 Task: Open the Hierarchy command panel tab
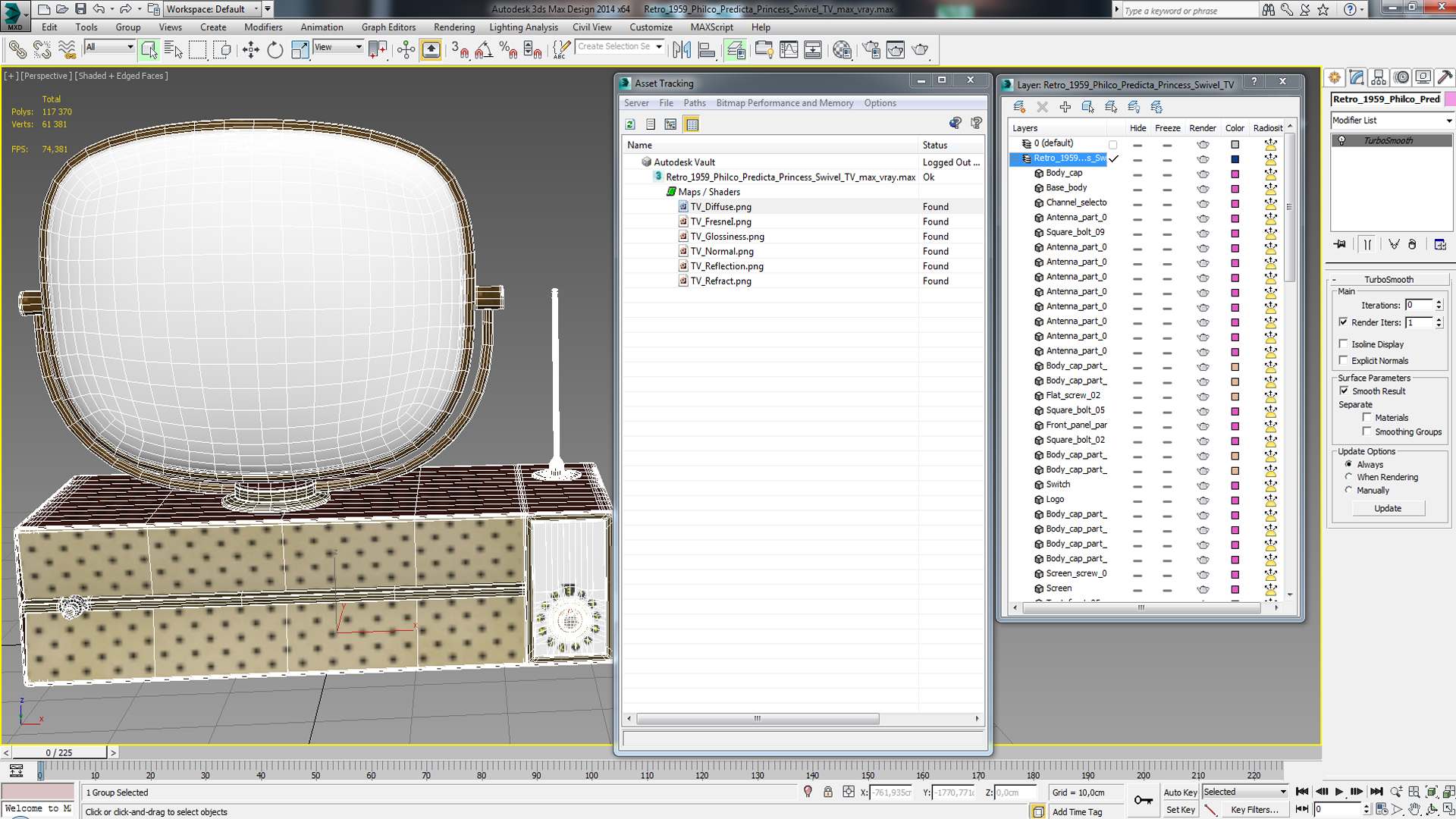click(x=1379, y=77)
